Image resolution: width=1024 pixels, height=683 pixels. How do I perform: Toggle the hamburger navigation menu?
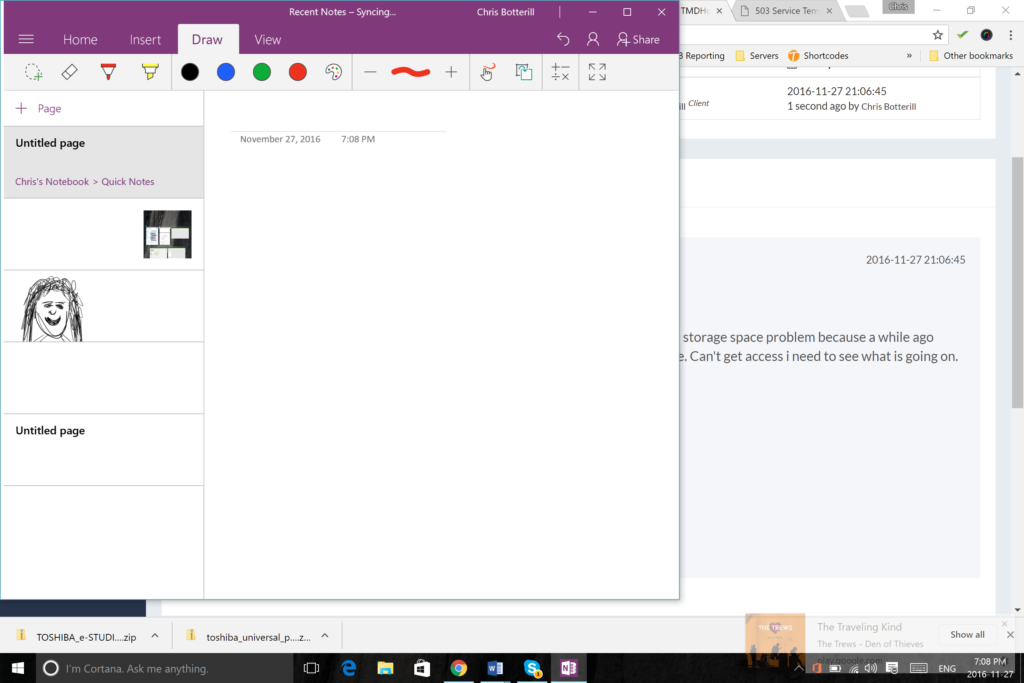26,39
